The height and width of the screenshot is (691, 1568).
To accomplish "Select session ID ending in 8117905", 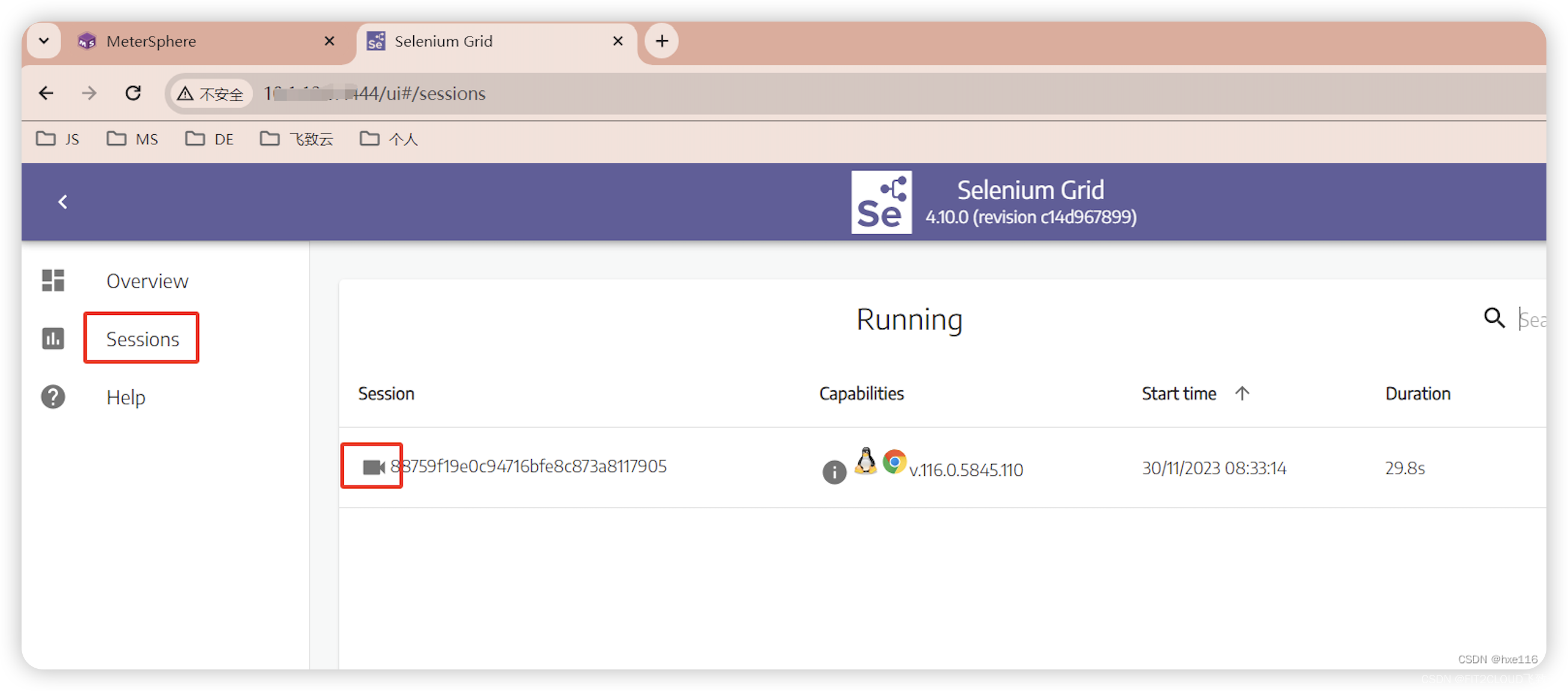I will pyautogui.click(x=528, y=466).
